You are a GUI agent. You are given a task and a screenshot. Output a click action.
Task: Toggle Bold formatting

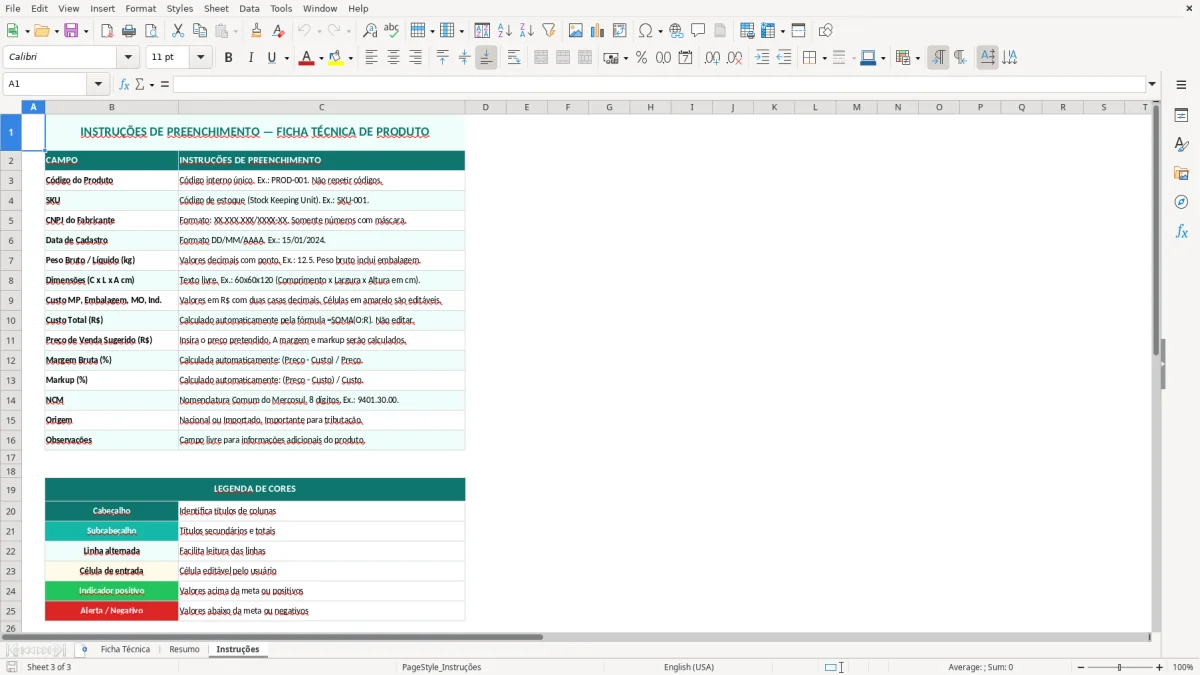(x=228, y=58)
